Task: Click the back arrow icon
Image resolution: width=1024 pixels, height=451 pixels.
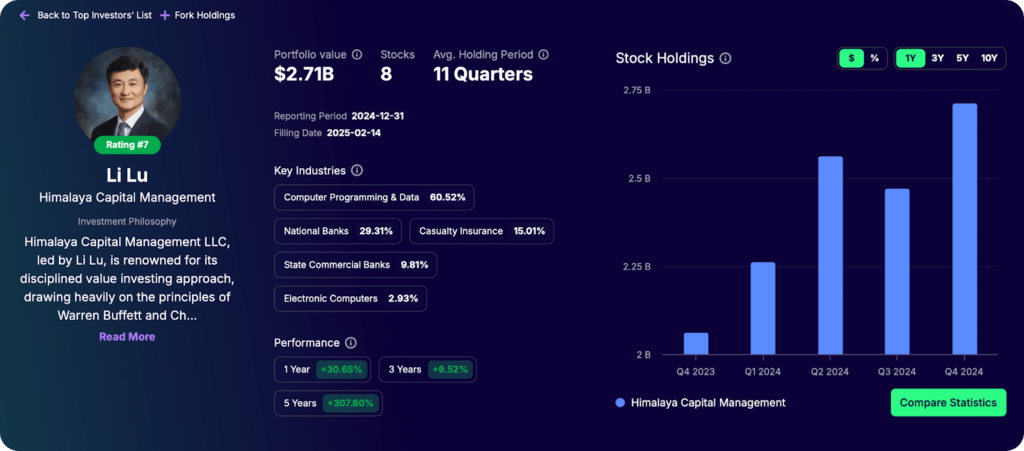Action: (24, 15)
